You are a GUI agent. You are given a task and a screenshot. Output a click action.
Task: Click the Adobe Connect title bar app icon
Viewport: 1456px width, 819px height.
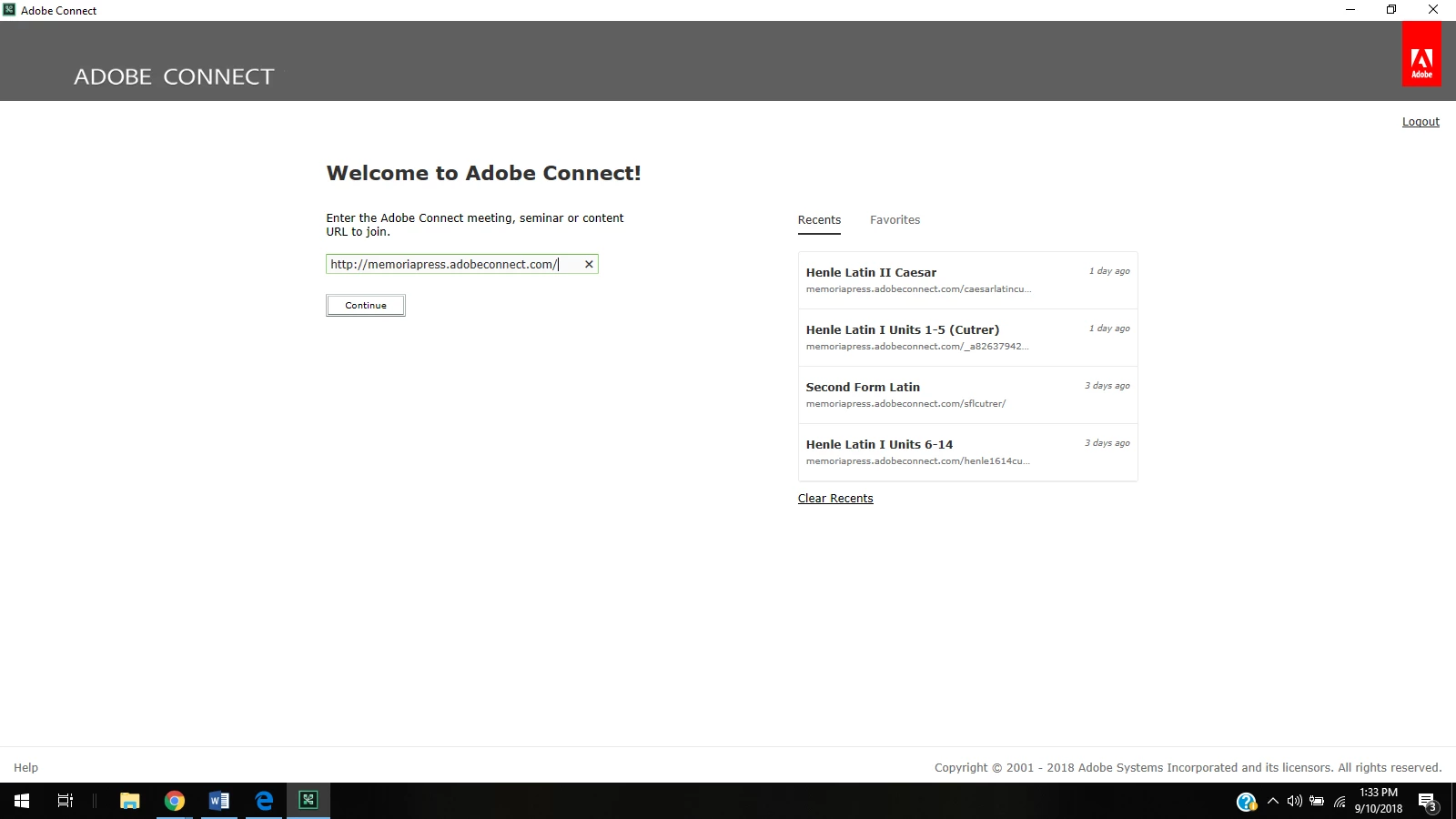click(9, 9)
